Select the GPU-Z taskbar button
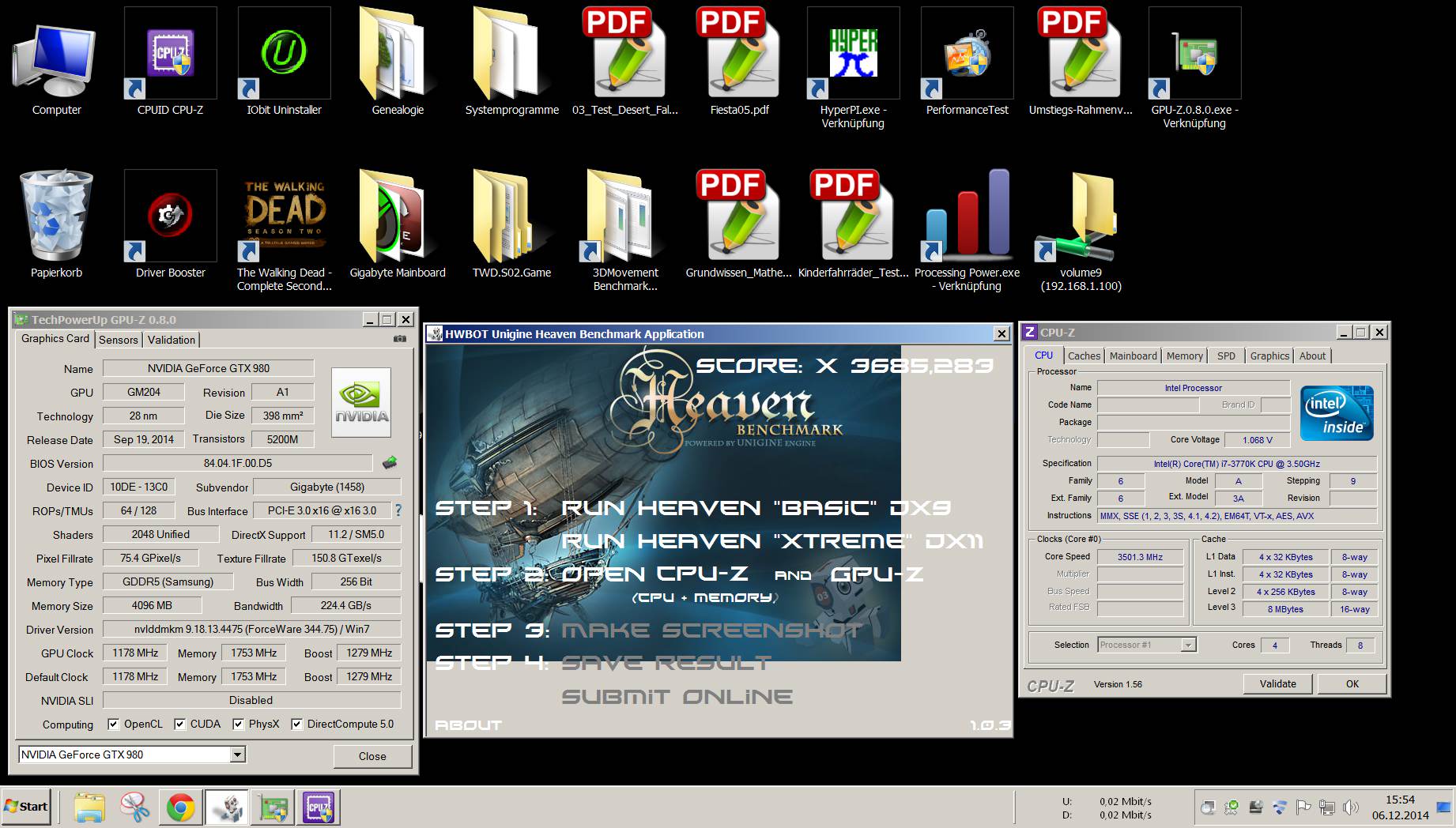This screenshot has width=1456, height=828. pyautogui.click(x=273, y=807)
